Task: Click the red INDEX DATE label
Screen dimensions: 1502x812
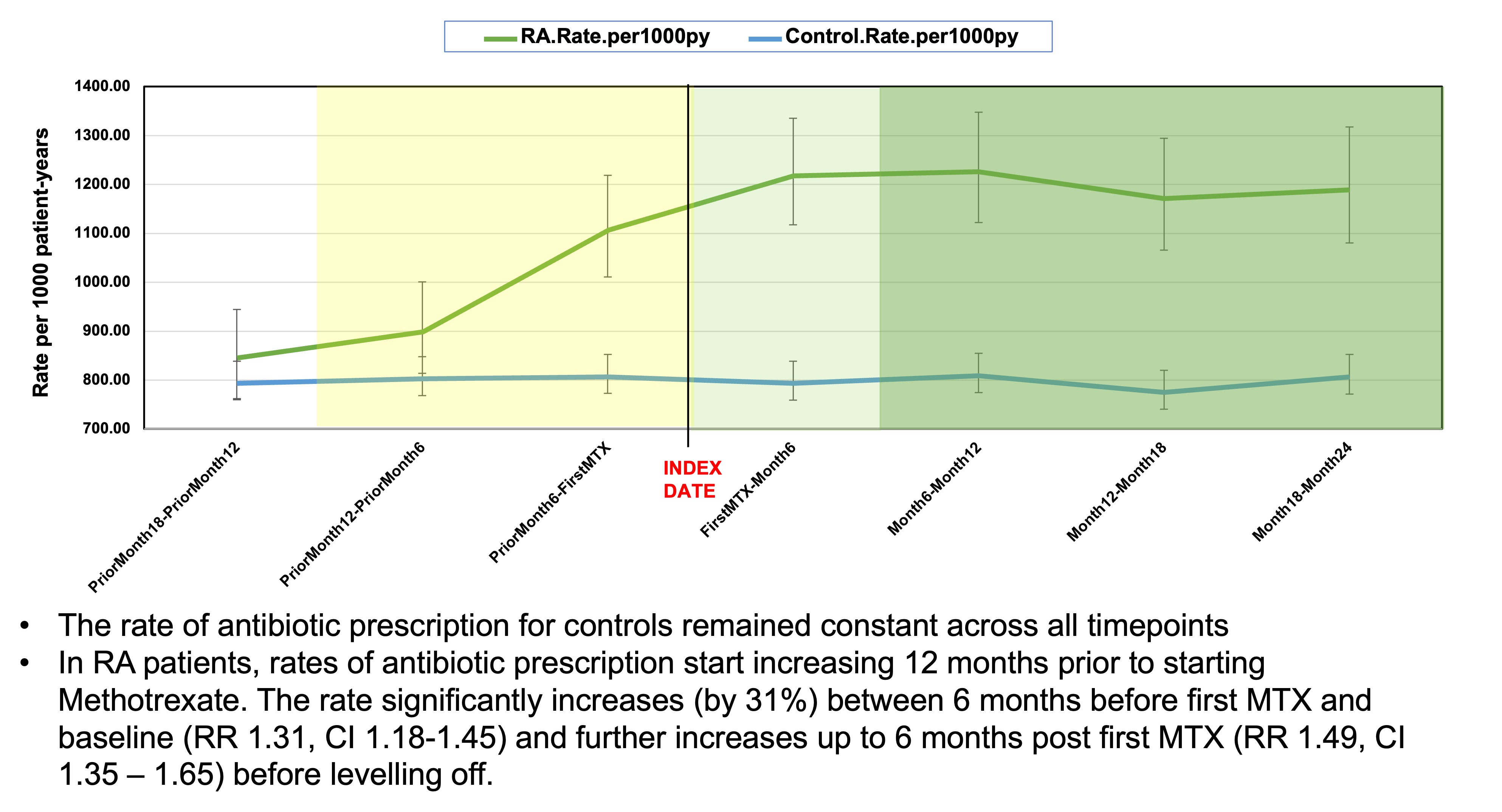Action: point(691,479)
